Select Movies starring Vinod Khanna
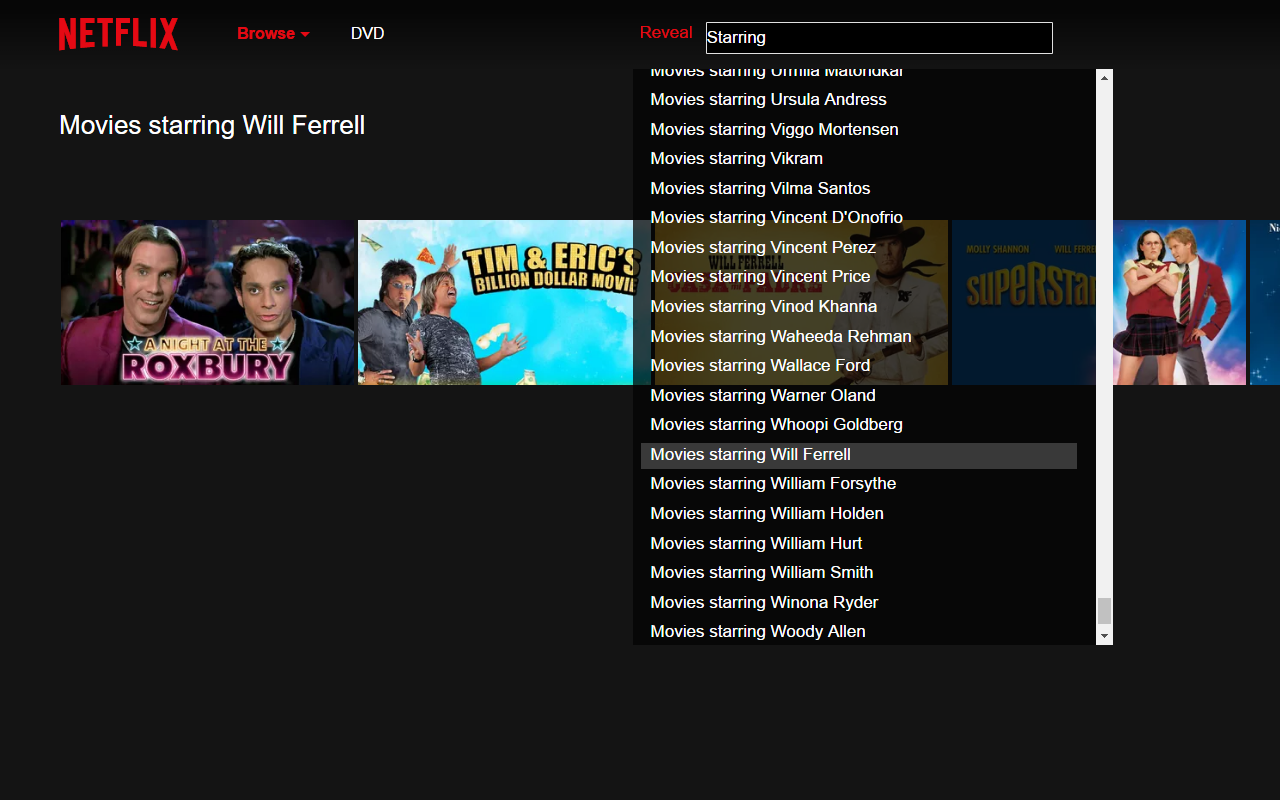Screen dimensions: 1280x800 (x=859, y=306)
